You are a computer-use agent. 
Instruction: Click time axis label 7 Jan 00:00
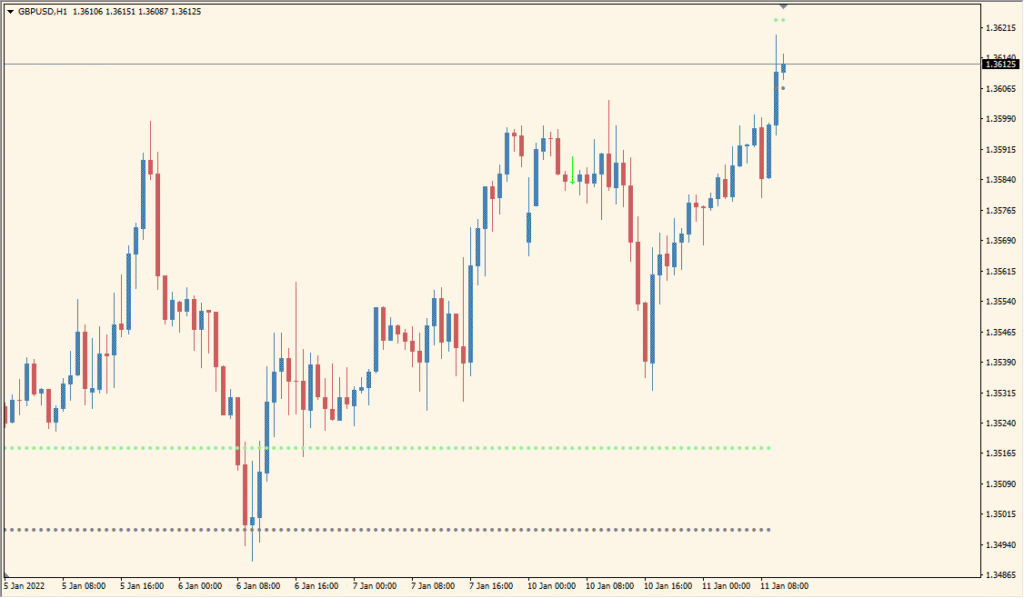tap(374, 586)
